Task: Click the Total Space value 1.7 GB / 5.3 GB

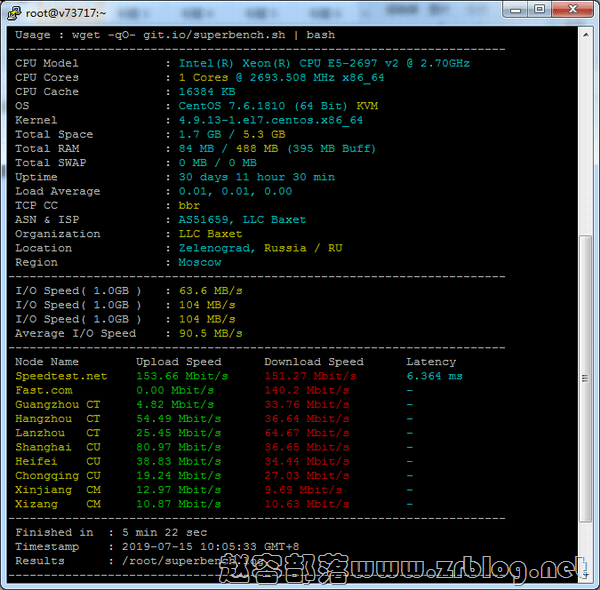Action: (232, 134)
